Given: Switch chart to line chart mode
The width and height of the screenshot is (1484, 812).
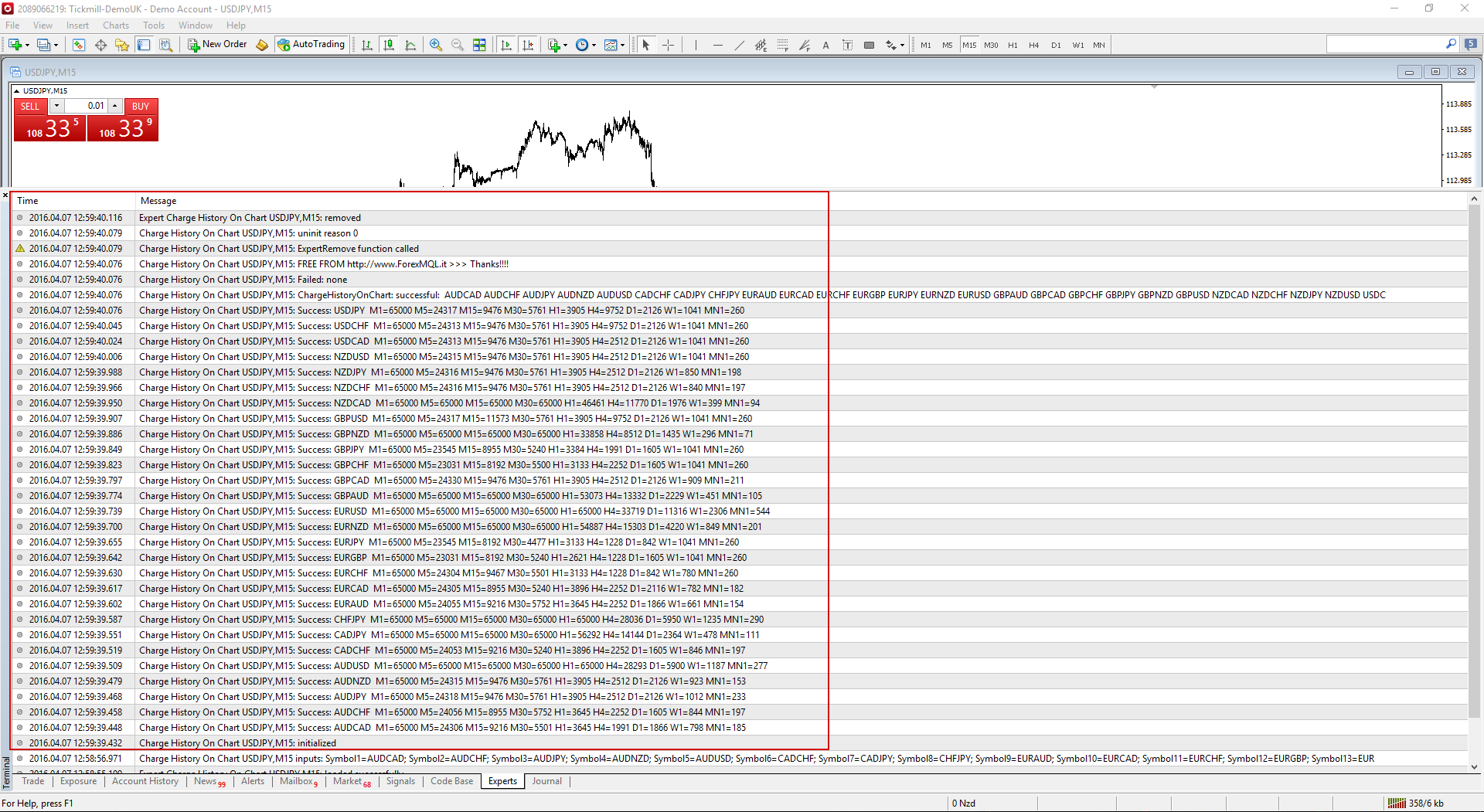Looking at the screenshot, I should pyautogui.click(x=410, y=45).
